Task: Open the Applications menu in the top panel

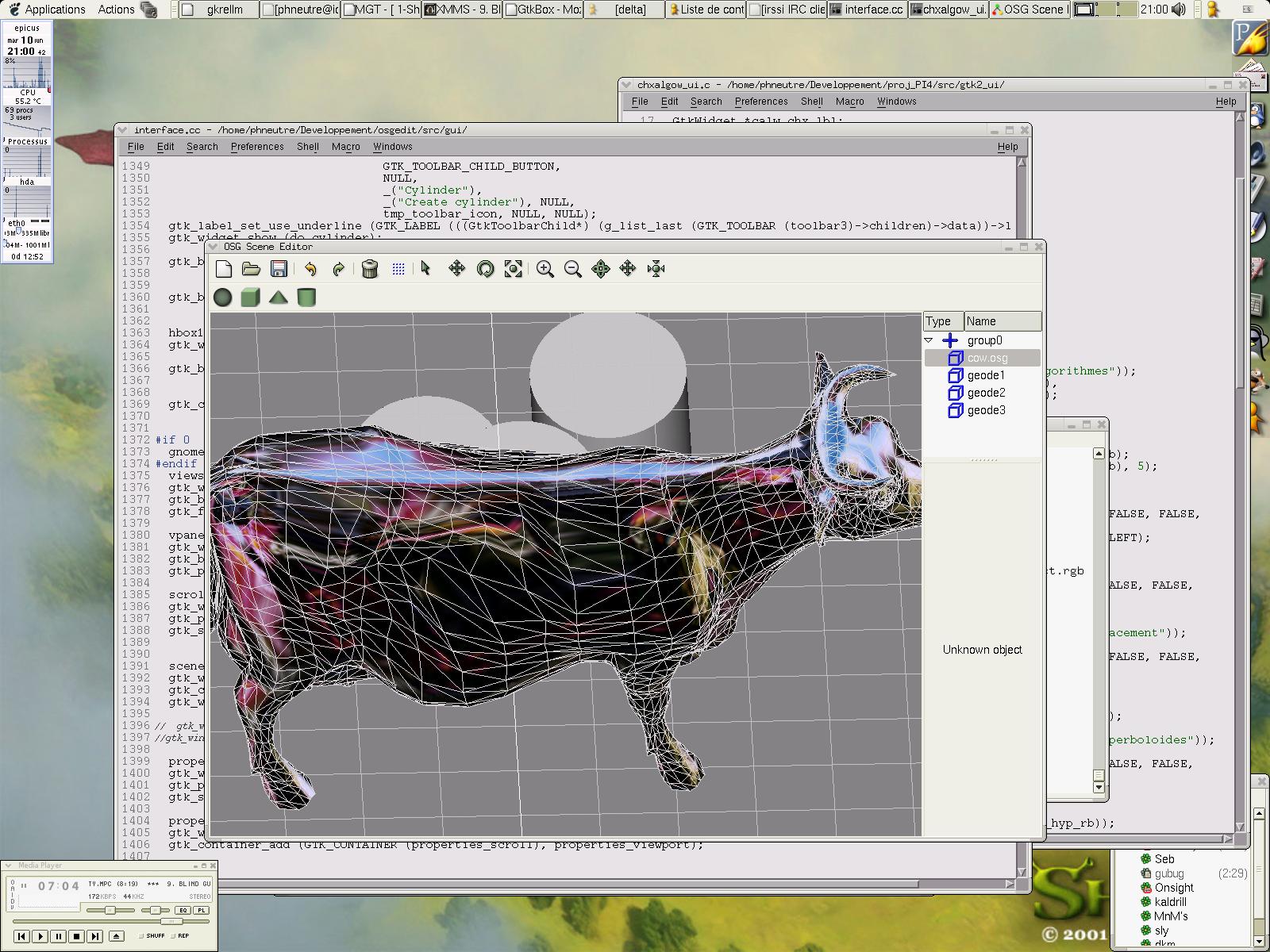Action: coord(55,10)
